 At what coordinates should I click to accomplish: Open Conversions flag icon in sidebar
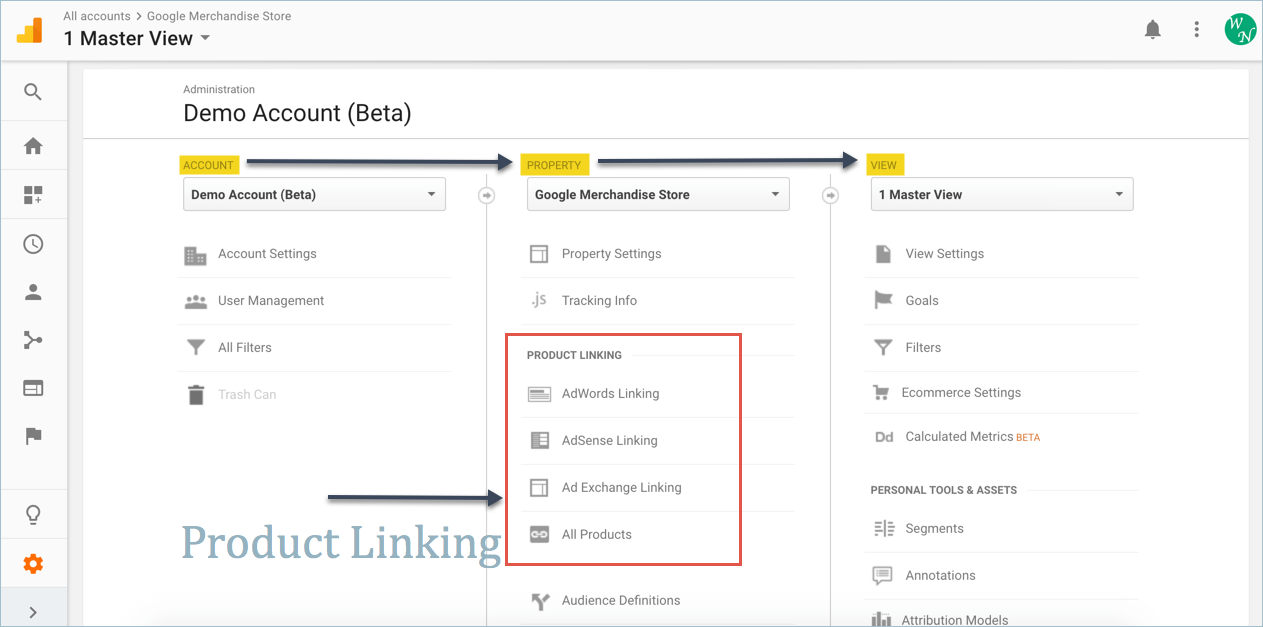pos(33,436)
